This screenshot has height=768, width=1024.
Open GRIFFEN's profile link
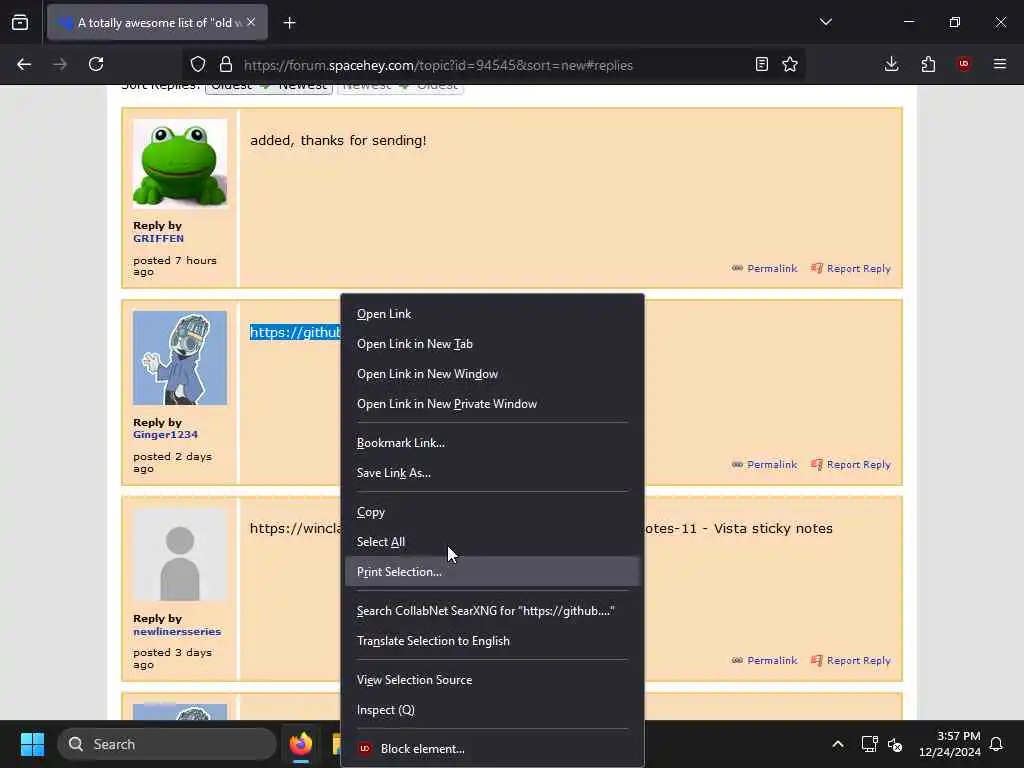[x=159, y=239]
